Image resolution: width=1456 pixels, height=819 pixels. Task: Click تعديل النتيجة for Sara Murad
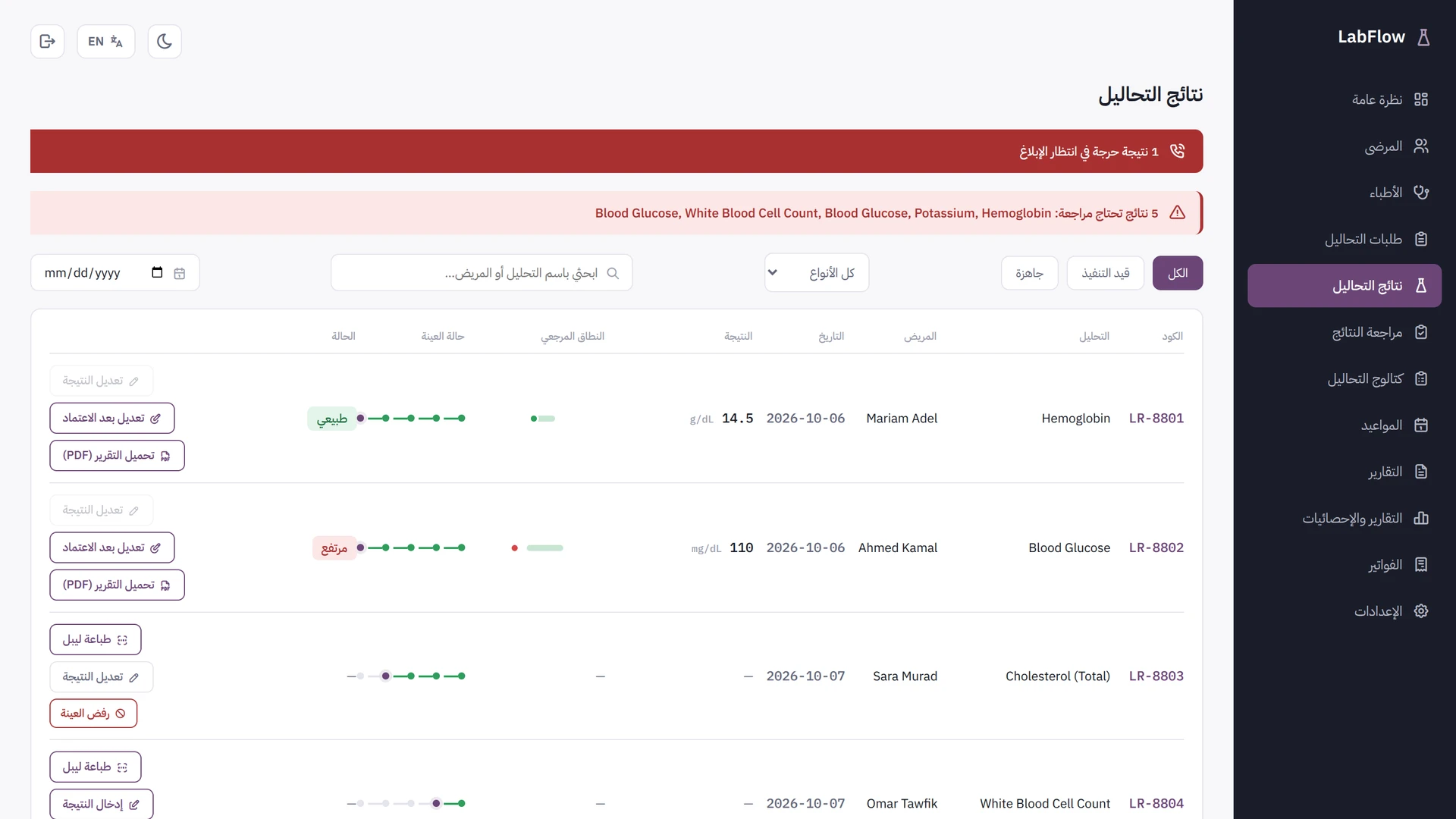pos(102,676)
